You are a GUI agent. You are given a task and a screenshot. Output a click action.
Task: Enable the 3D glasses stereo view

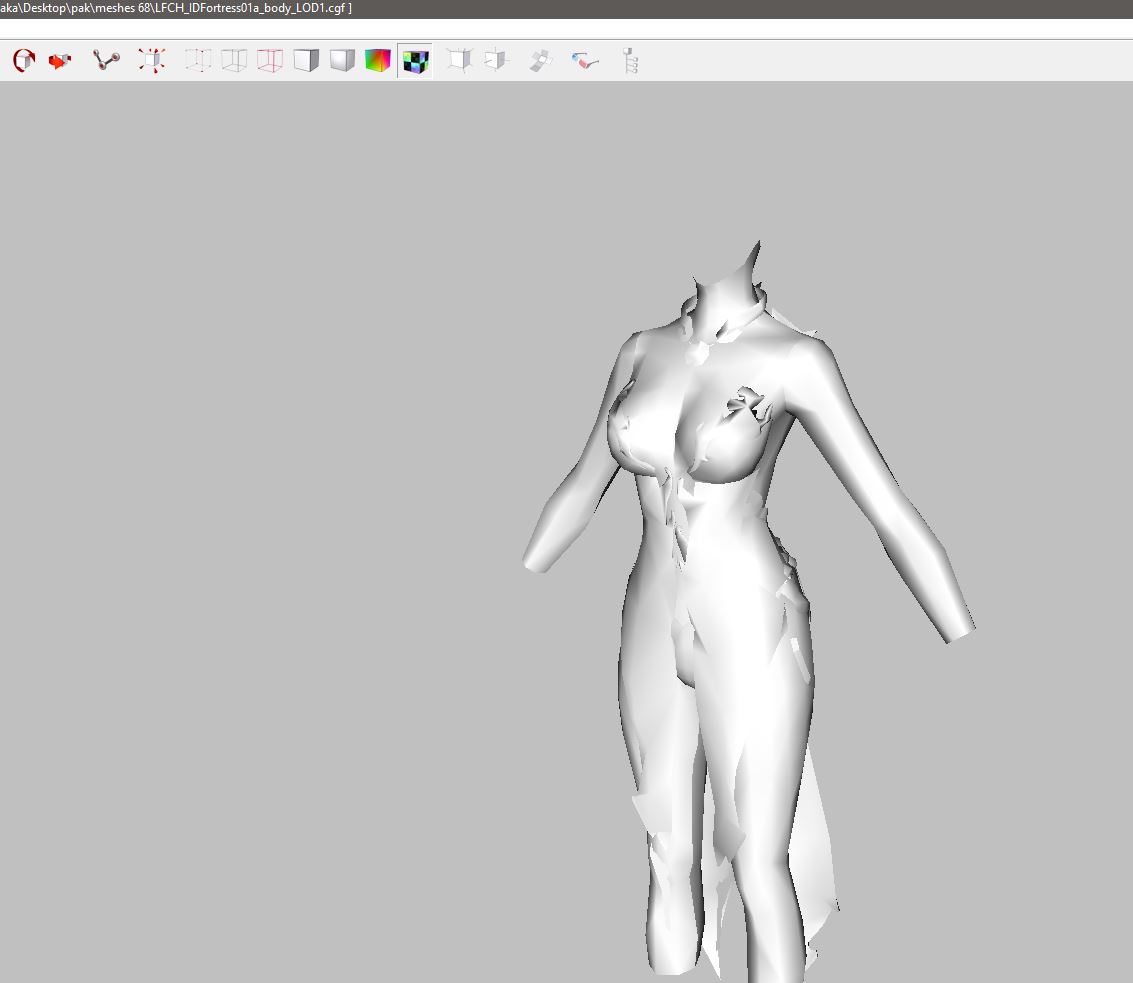point(586,61)
